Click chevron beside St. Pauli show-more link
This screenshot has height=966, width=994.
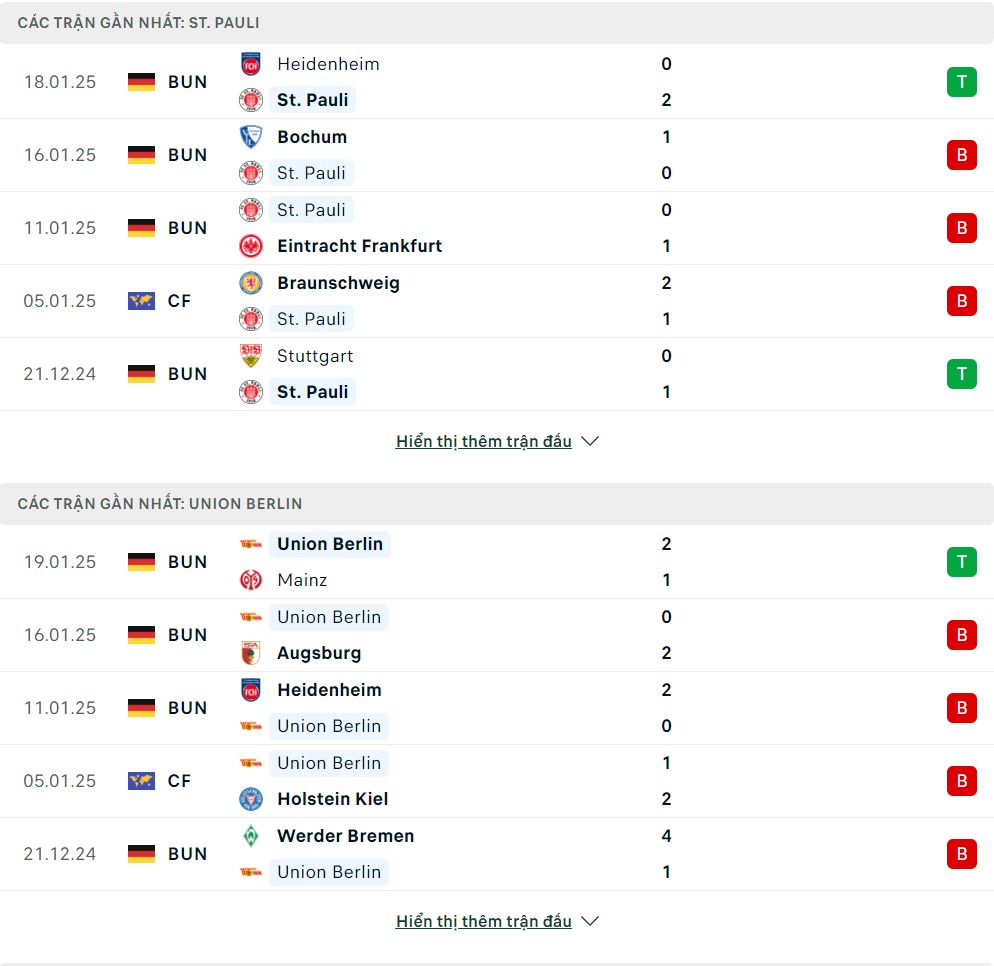pyautogui.click(x=590, y=441)
